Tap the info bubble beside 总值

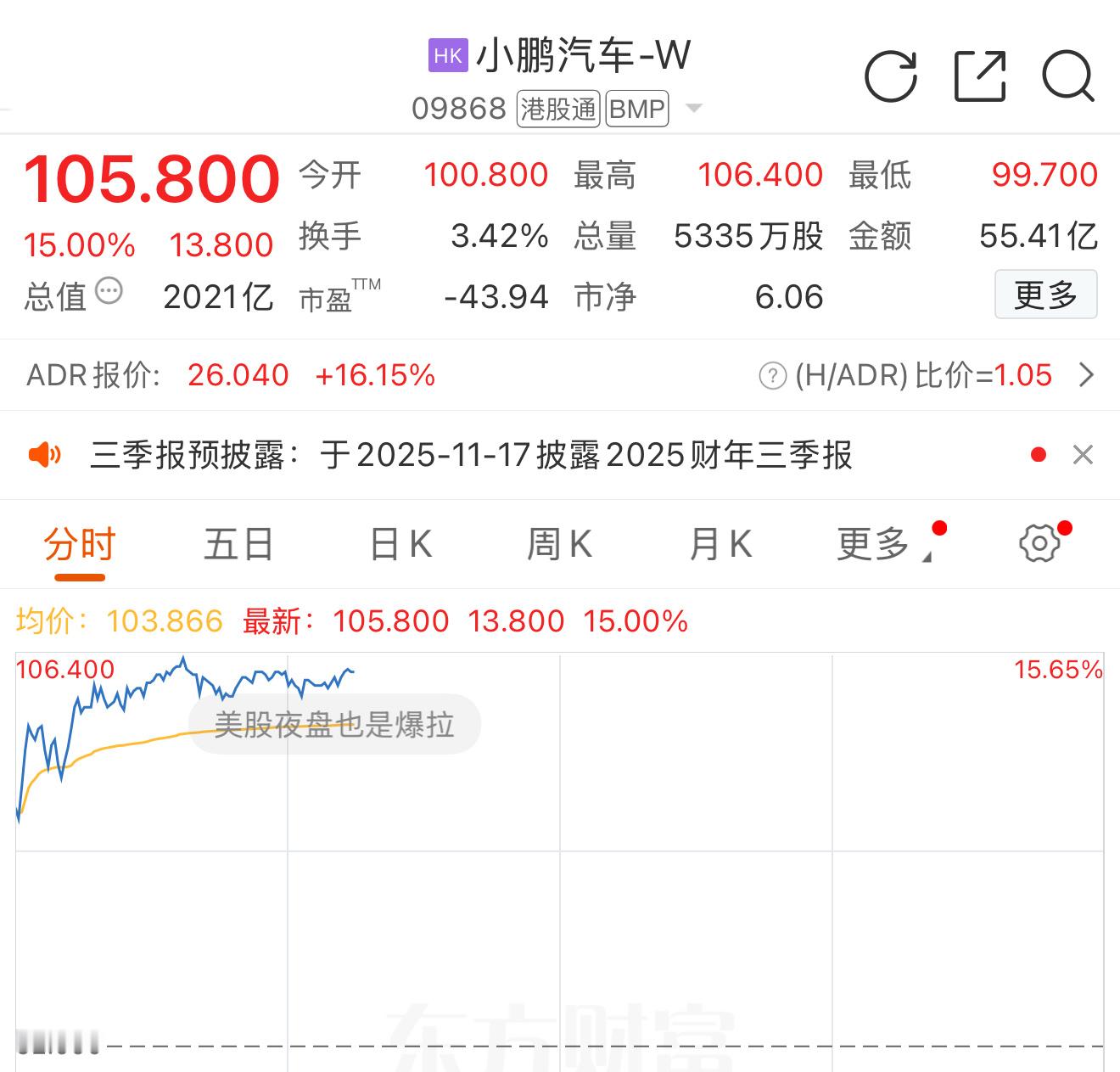click(x=109, y=291)
